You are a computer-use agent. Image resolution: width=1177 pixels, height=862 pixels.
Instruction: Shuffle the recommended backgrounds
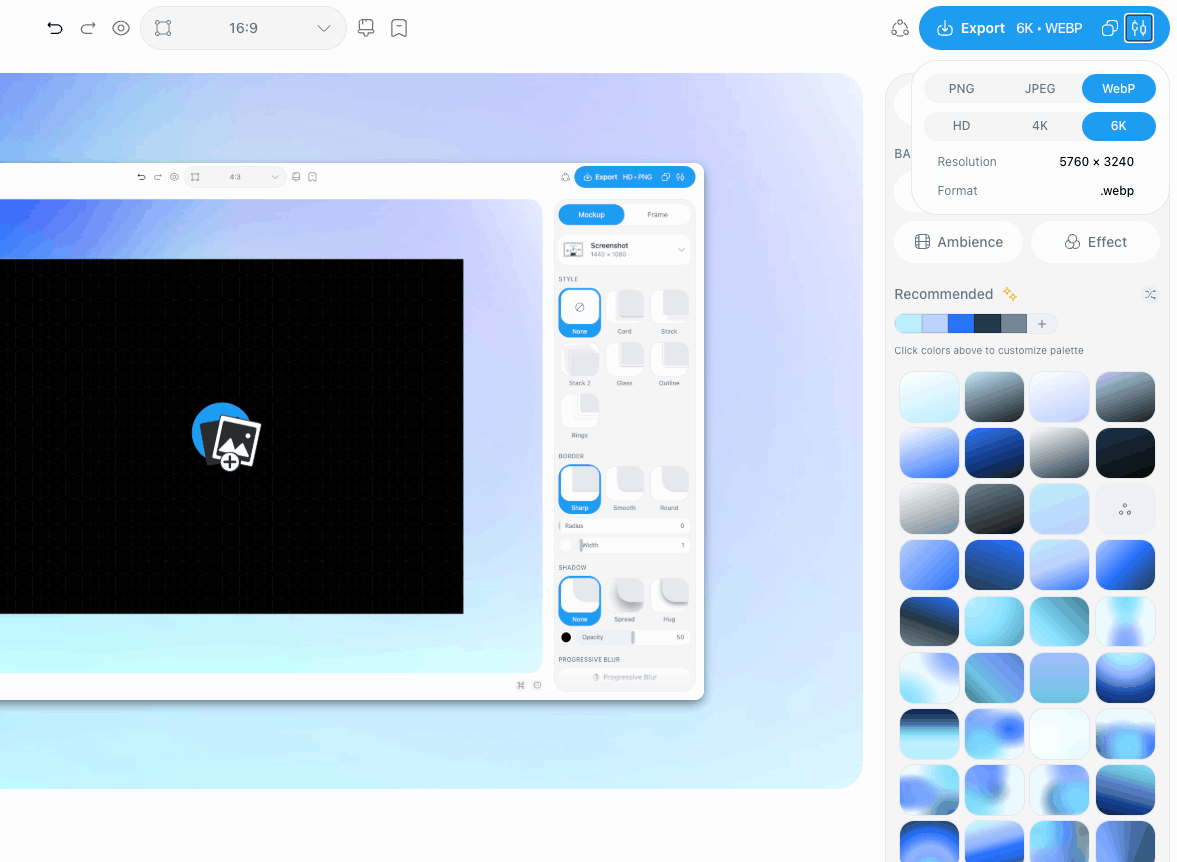pos(1150,294)
